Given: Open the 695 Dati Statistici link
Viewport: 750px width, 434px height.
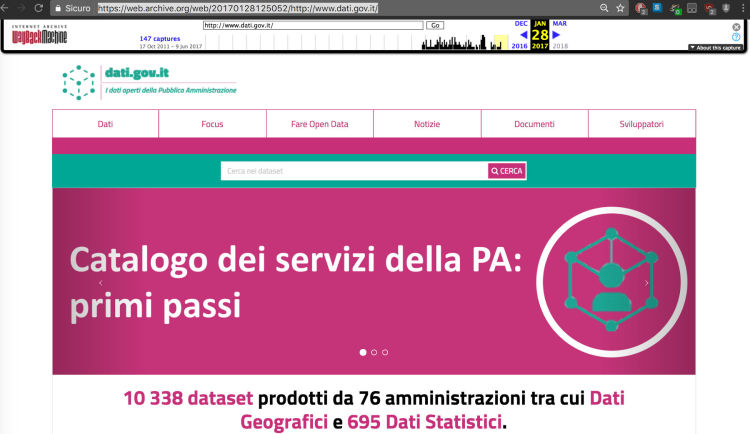Looking at the screenshot, I should coord(425,422).
